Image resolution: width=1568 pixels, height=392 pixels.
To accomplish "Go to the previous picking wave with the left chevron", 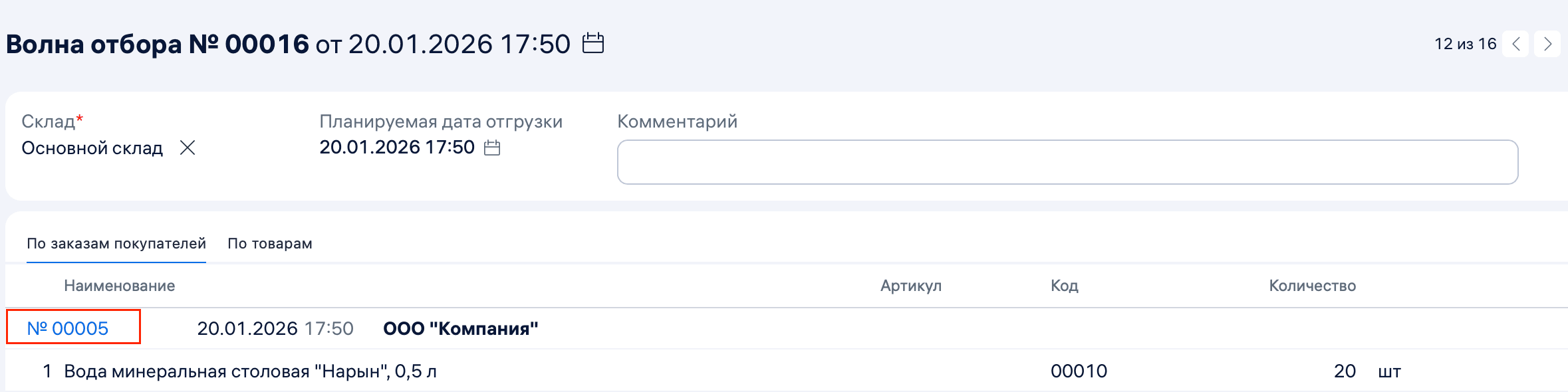I will pyautogui.click(x=1517, y=43).
